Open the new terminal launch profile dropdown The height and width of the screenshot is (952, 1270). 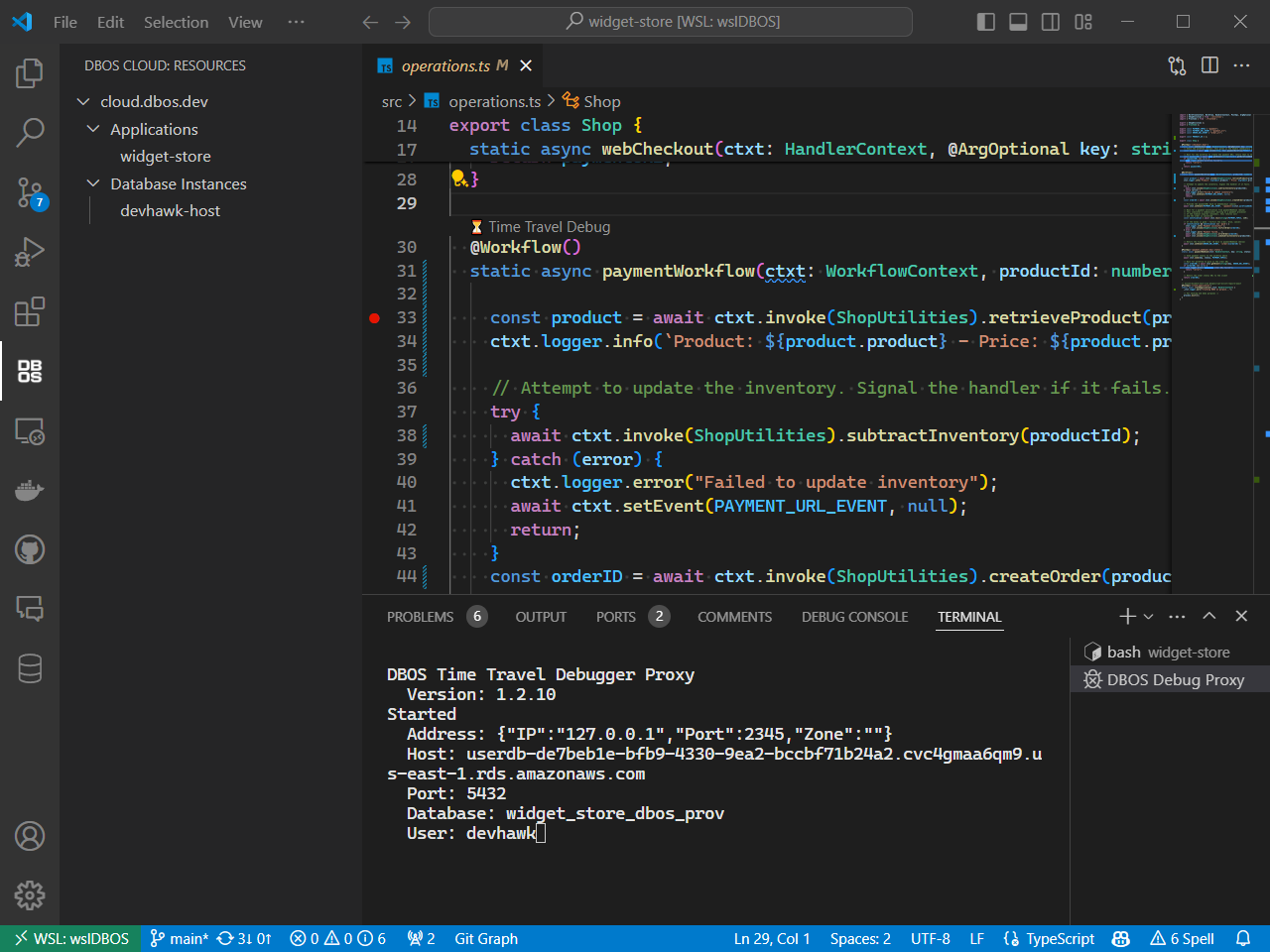[1149, 616]
